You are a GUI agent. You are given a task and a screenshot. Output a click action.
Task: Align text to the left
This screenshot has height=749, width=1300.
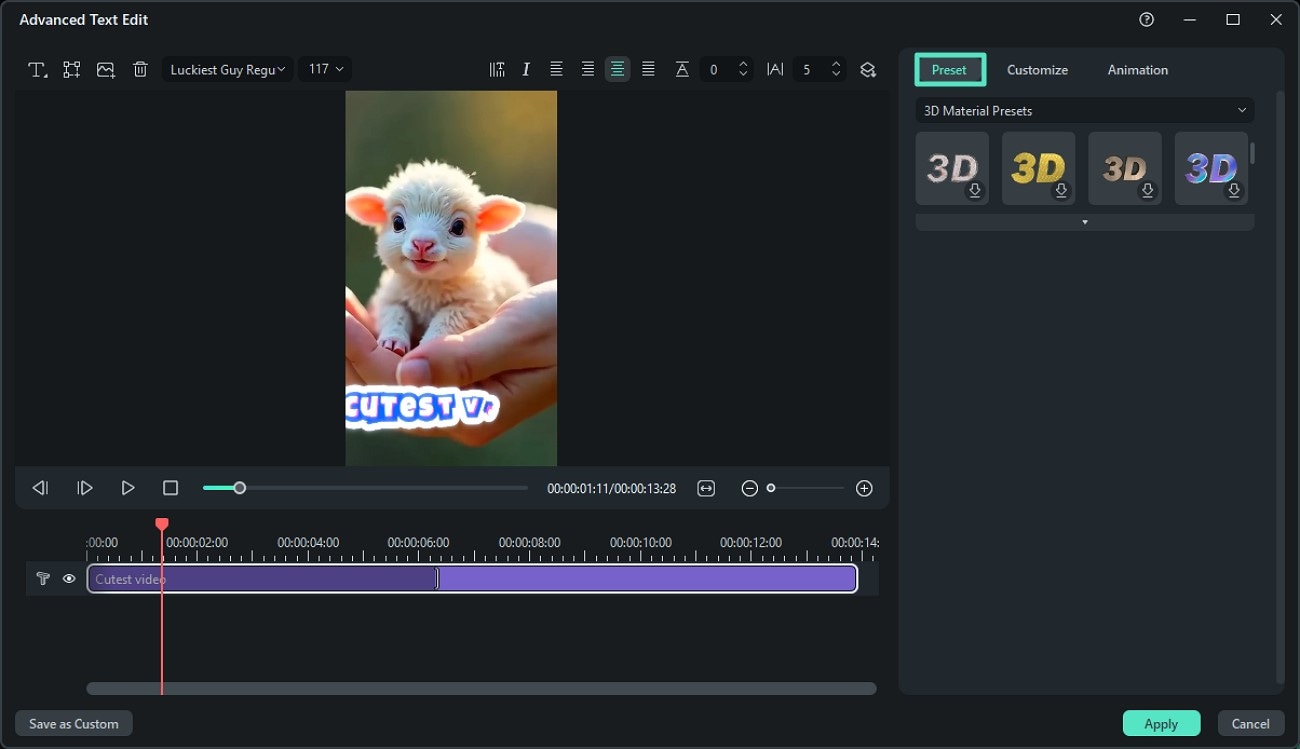556,69
